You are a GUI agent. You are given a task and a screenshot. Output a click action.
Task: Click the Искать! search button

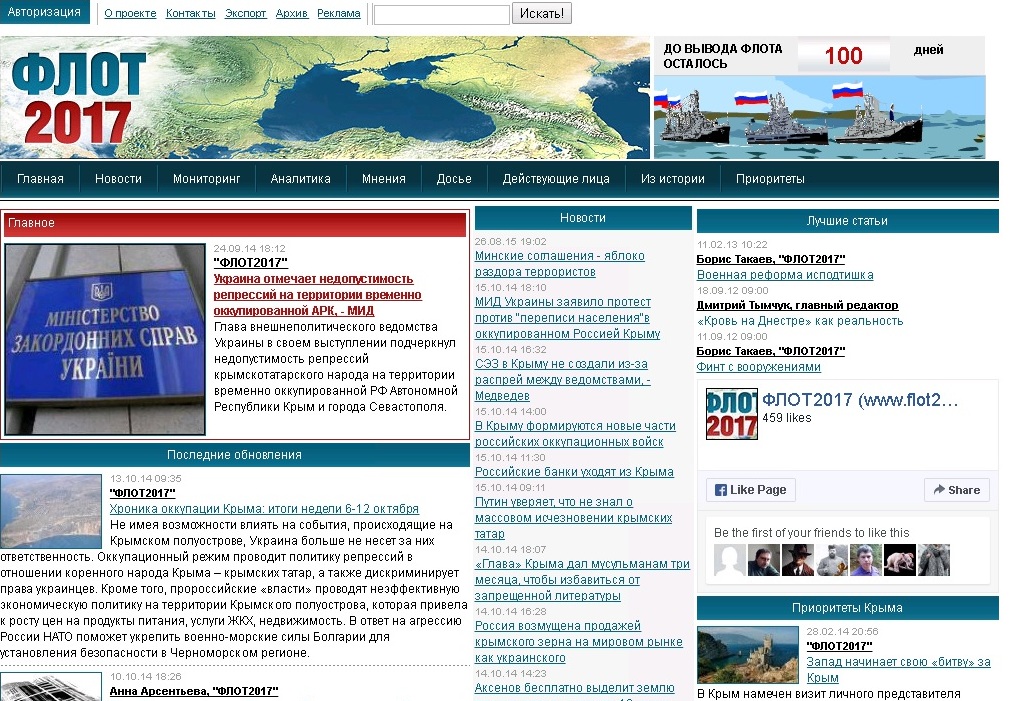[x=542, y=14]
